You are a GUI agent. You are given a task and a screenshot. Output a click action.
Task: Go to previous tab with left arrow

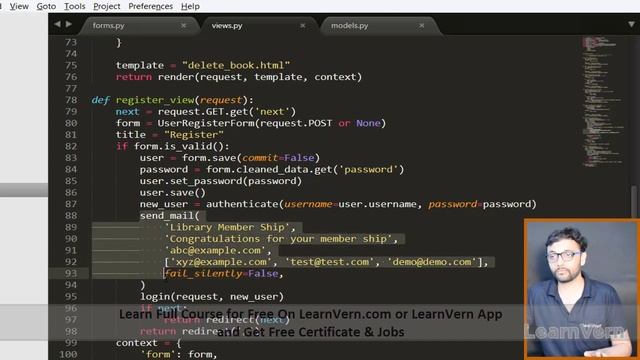point(57,24)
